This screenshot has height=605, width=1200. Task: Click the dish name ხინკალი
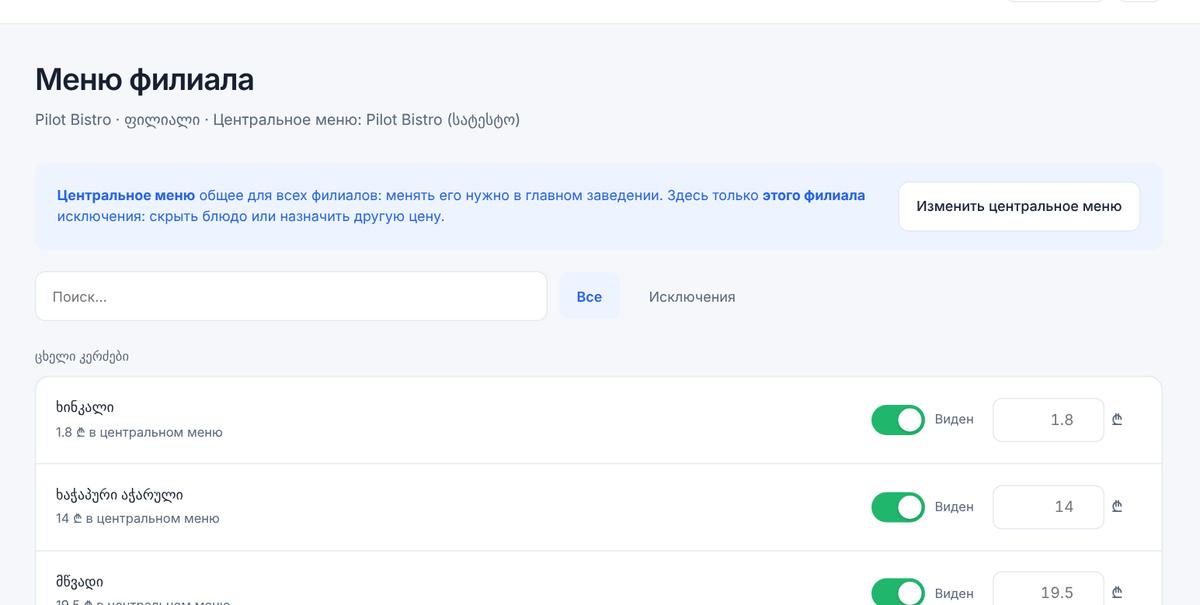tap(85, 407)
